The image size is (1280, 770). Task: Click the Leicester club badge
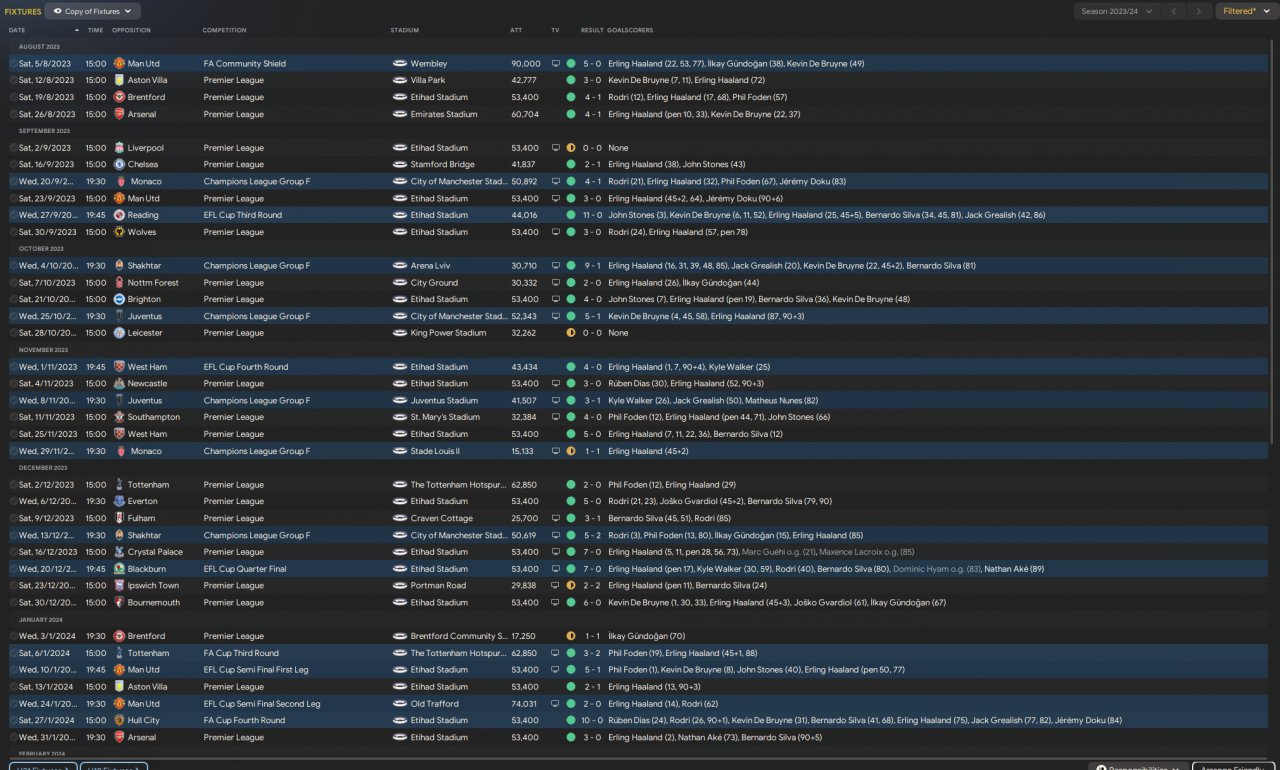(x=119, y=333)
